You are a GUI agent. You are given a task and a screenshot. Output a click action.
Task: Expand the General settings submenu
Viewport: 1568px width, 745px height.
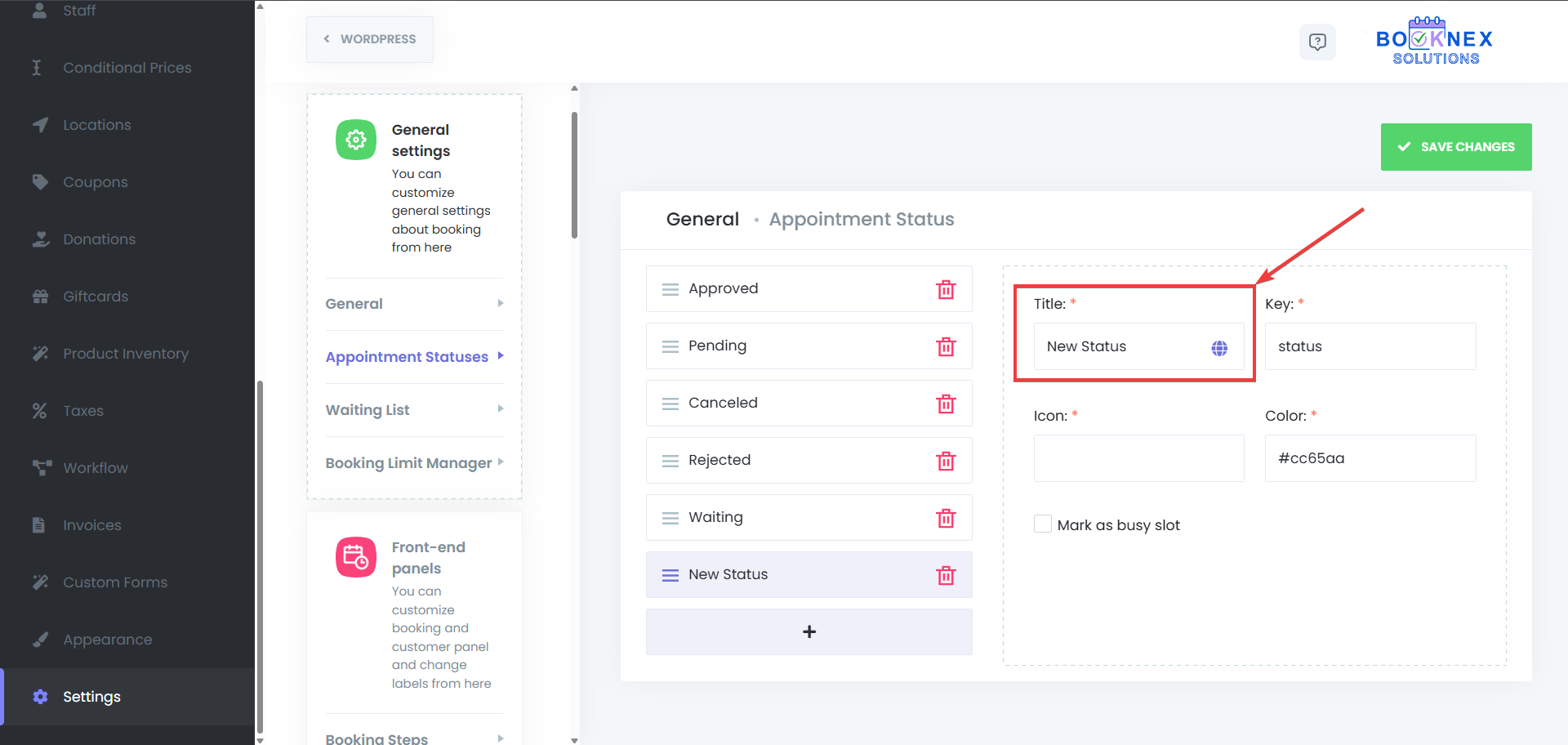414,304
